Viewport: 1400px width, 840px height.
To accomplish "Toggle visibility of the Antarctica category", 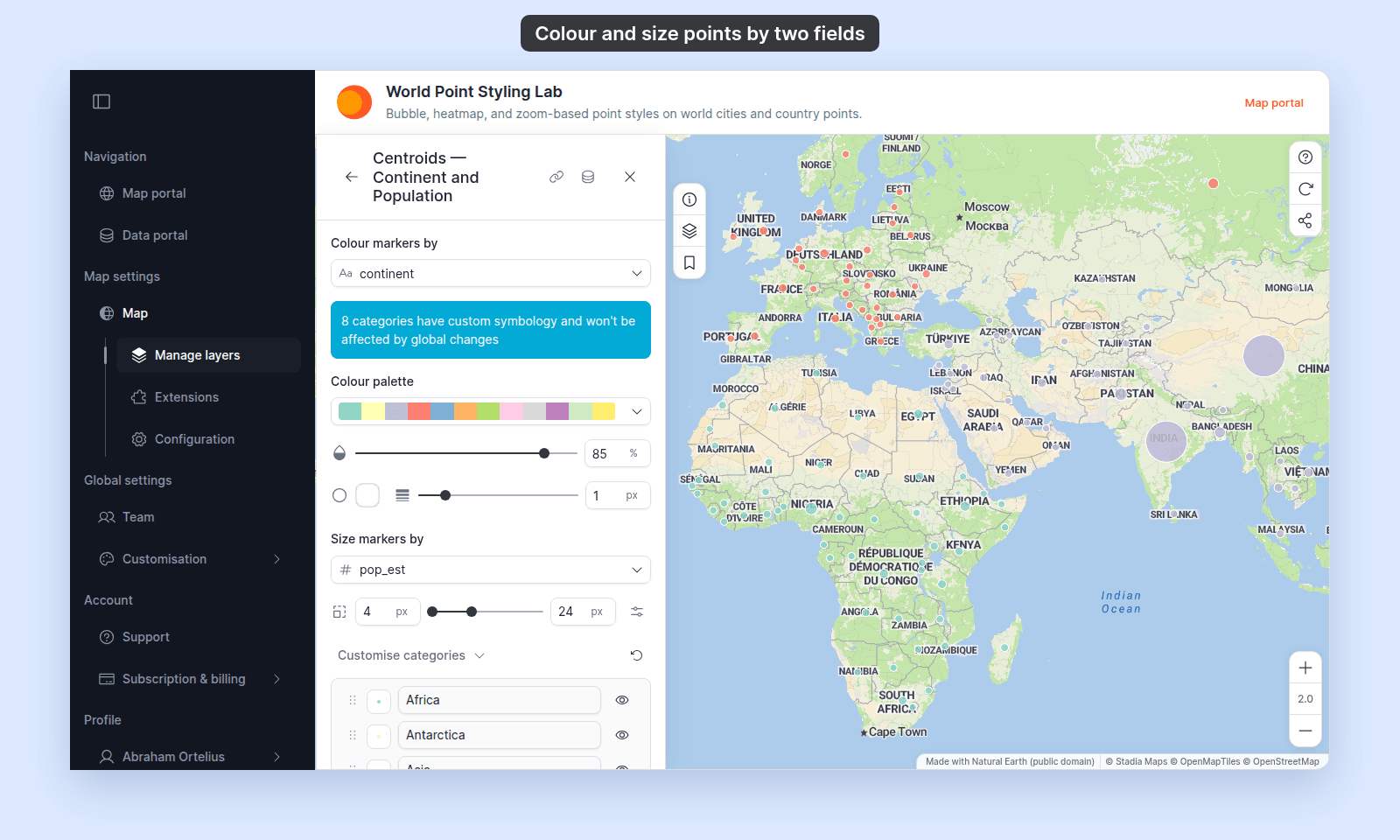I will pos(622,735).
